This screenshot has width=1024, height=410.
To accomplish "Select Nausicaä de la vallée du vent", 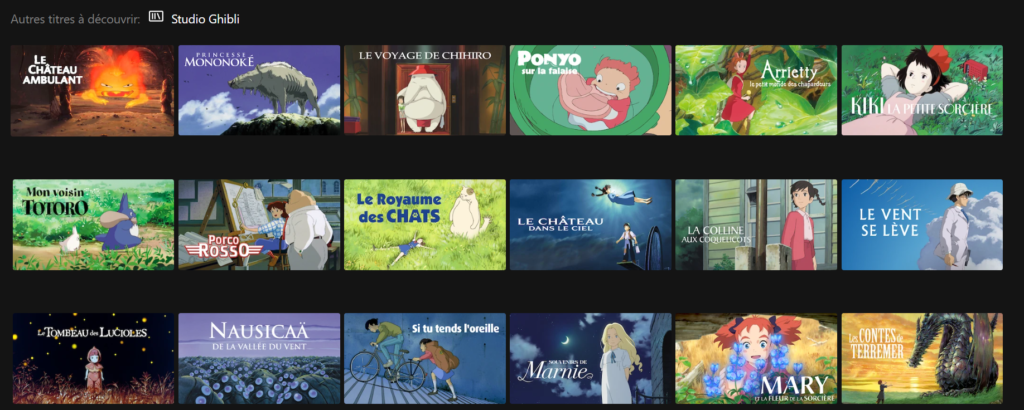I will pyautogui.click(x=259, y=358).
